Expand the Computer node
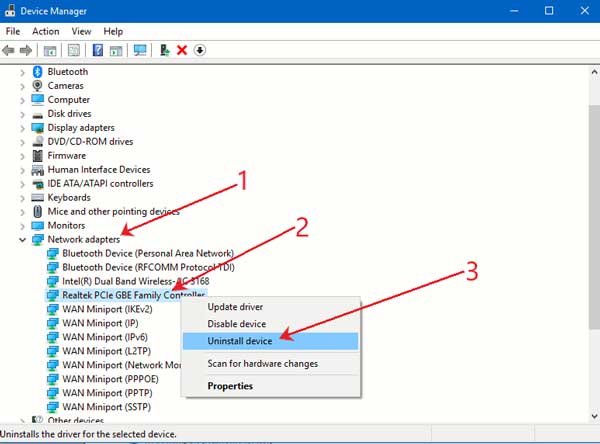Image resolution: width=600 pixels, height=444 pixels. 22,100
